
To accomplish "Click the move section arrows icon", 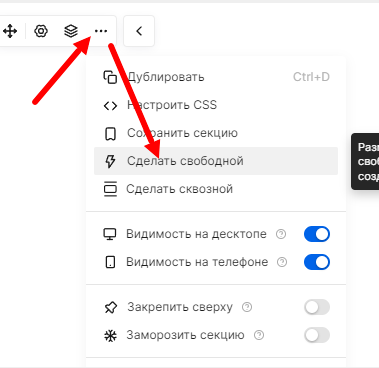I will pyautogui.click(x=10, y=31).
